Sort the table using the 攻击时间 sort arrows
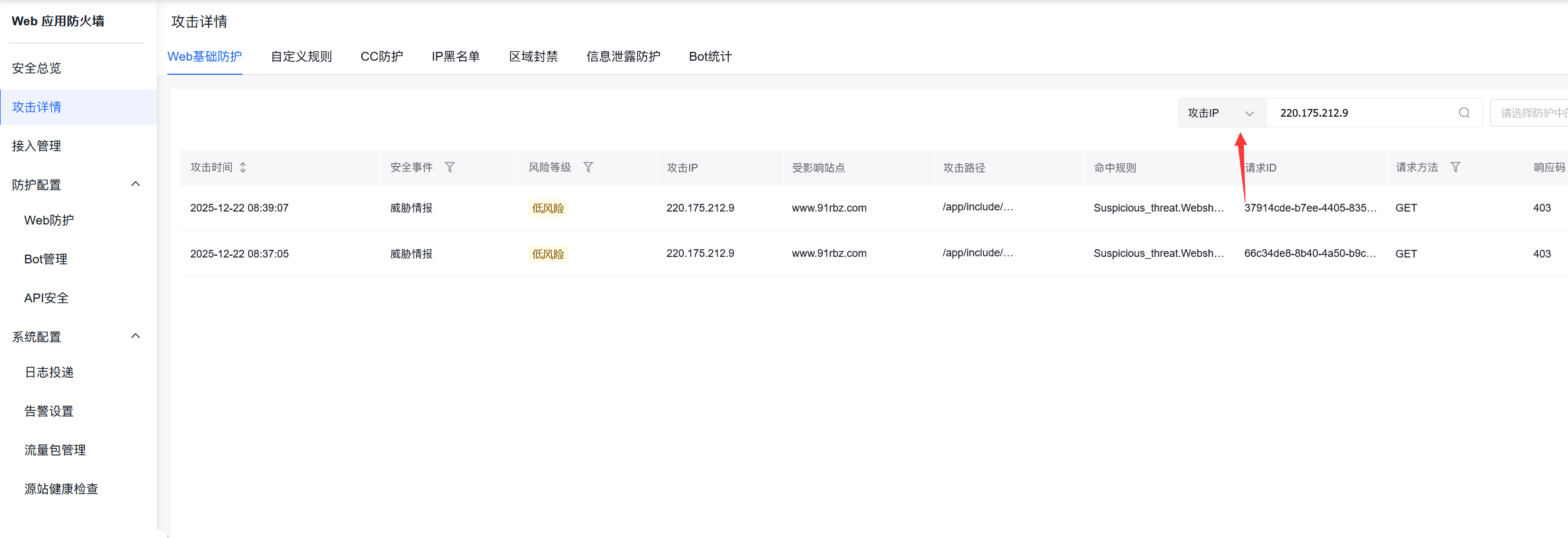1568x538 pixels. point(242,167)
